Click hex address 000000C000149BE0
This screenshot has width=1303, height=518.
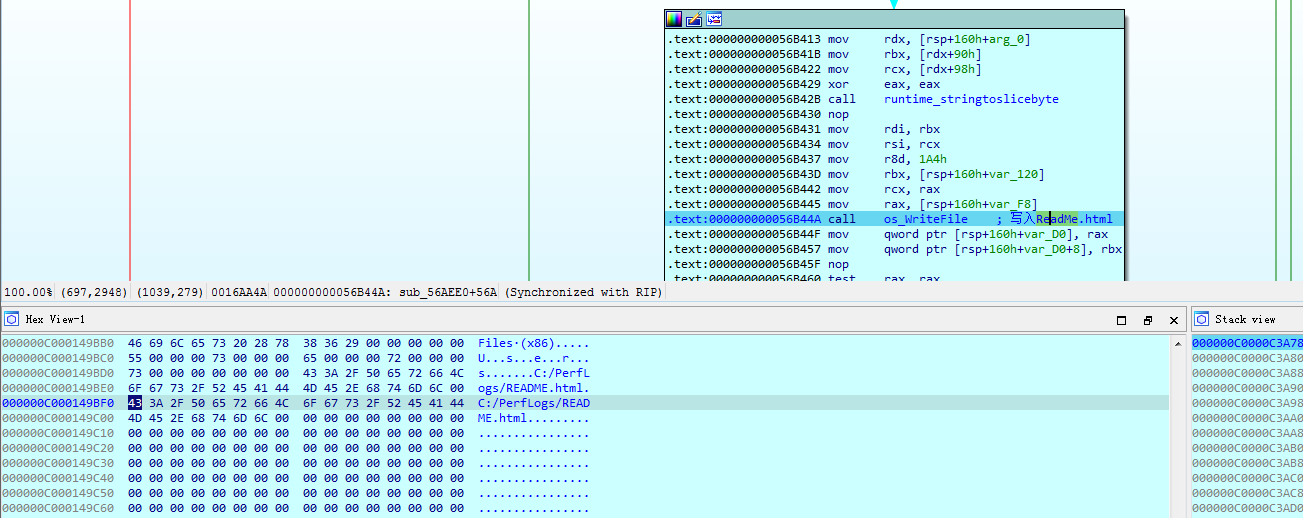(x=58, y=387)
